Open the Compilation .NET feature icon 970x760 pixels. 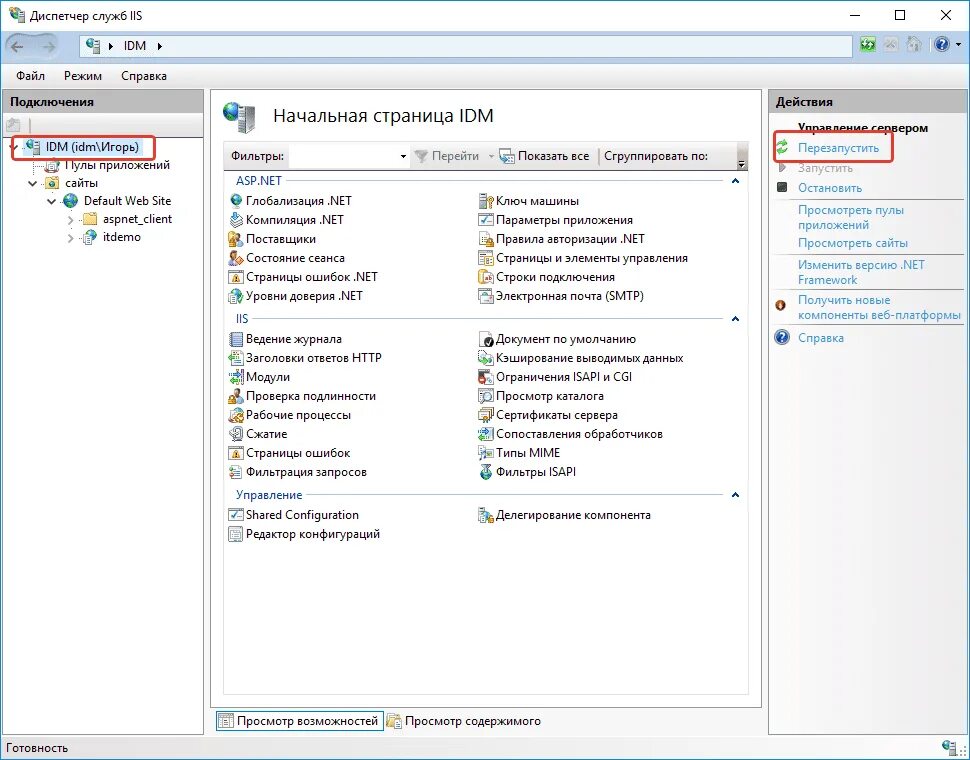click(236, 220)
